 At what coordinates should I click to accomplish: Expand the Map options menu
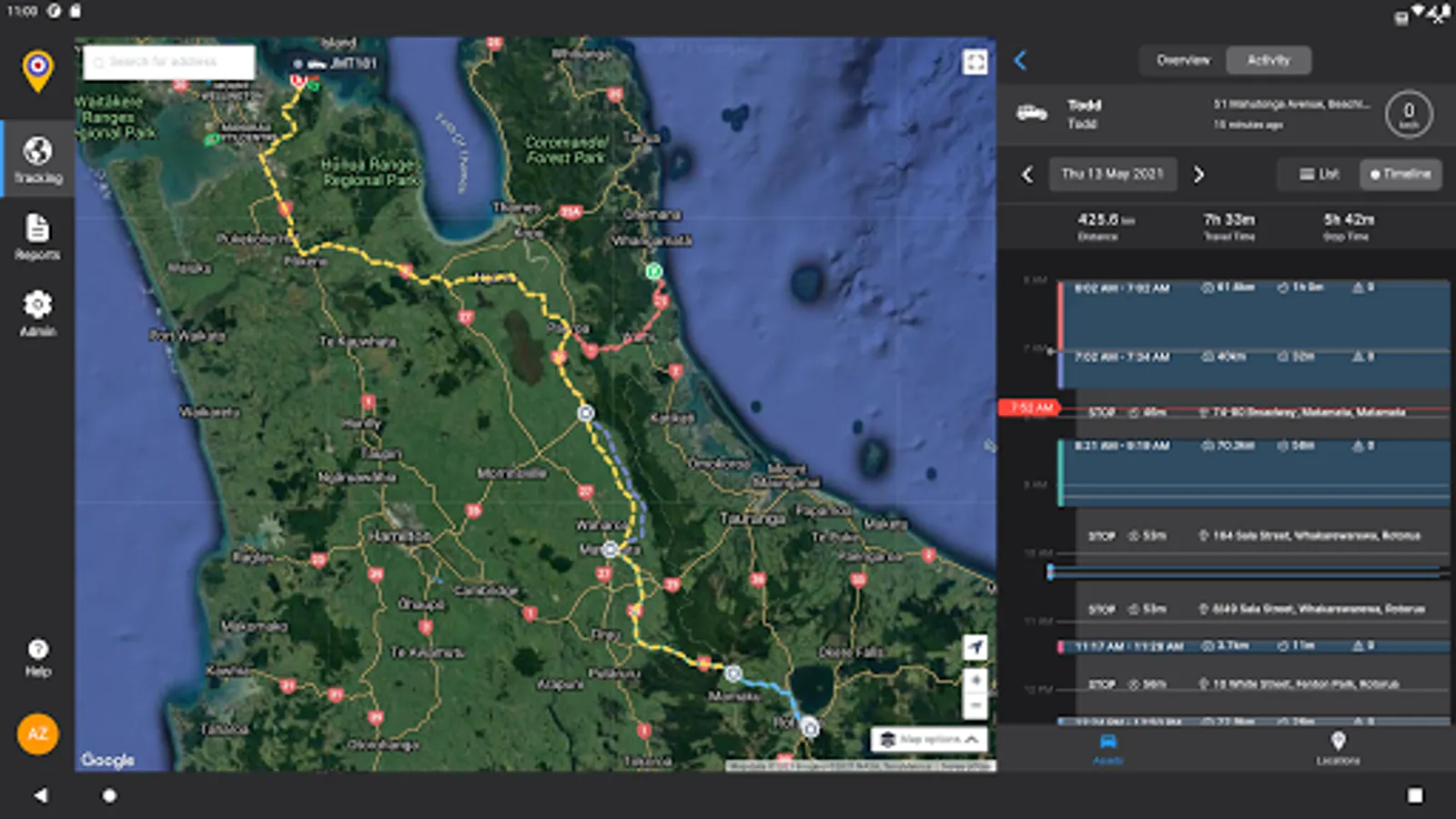click(x=929, y=739)
